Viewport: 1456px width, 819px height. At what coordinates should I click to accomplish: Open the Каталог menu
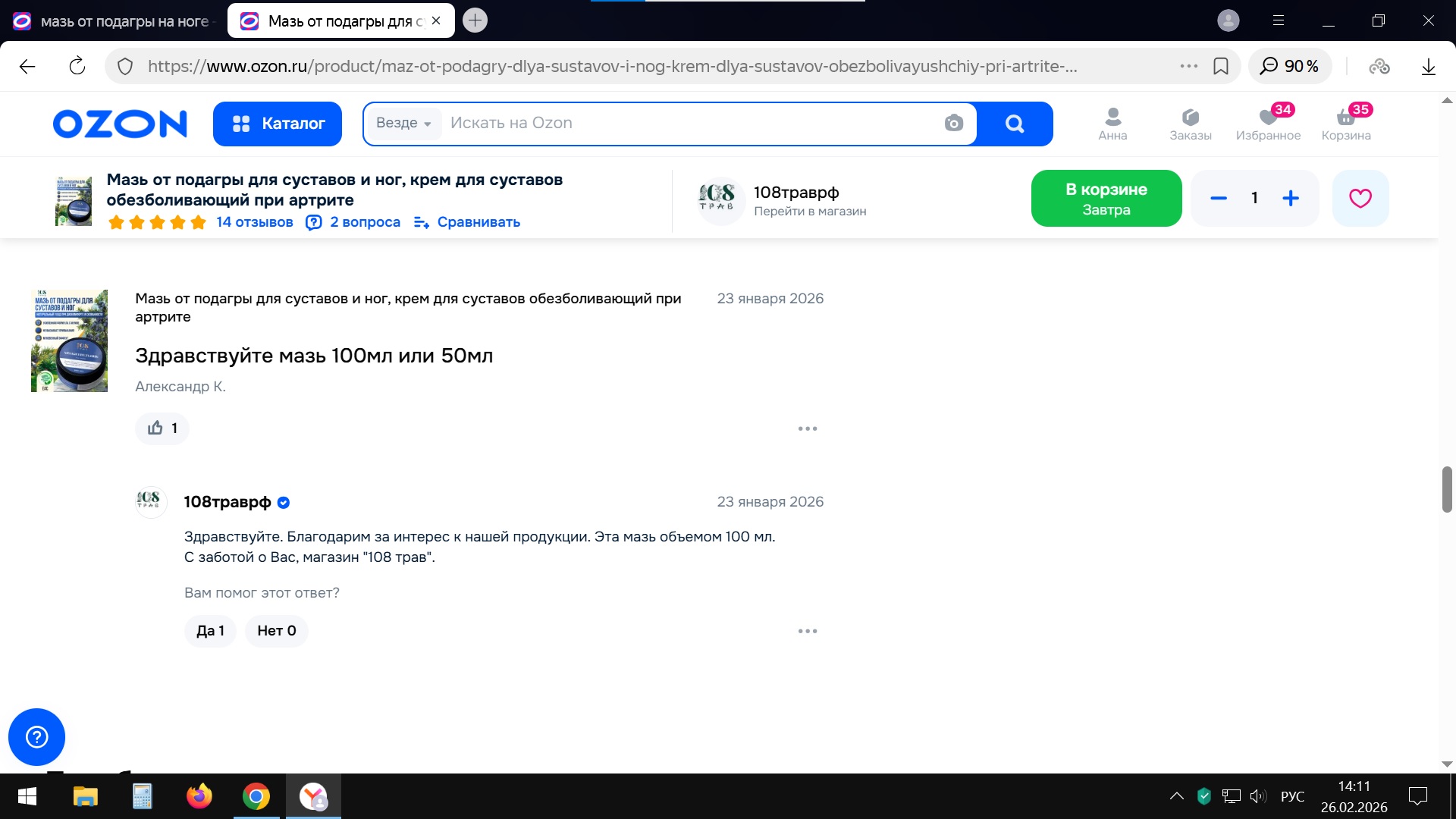coord(278,124)
